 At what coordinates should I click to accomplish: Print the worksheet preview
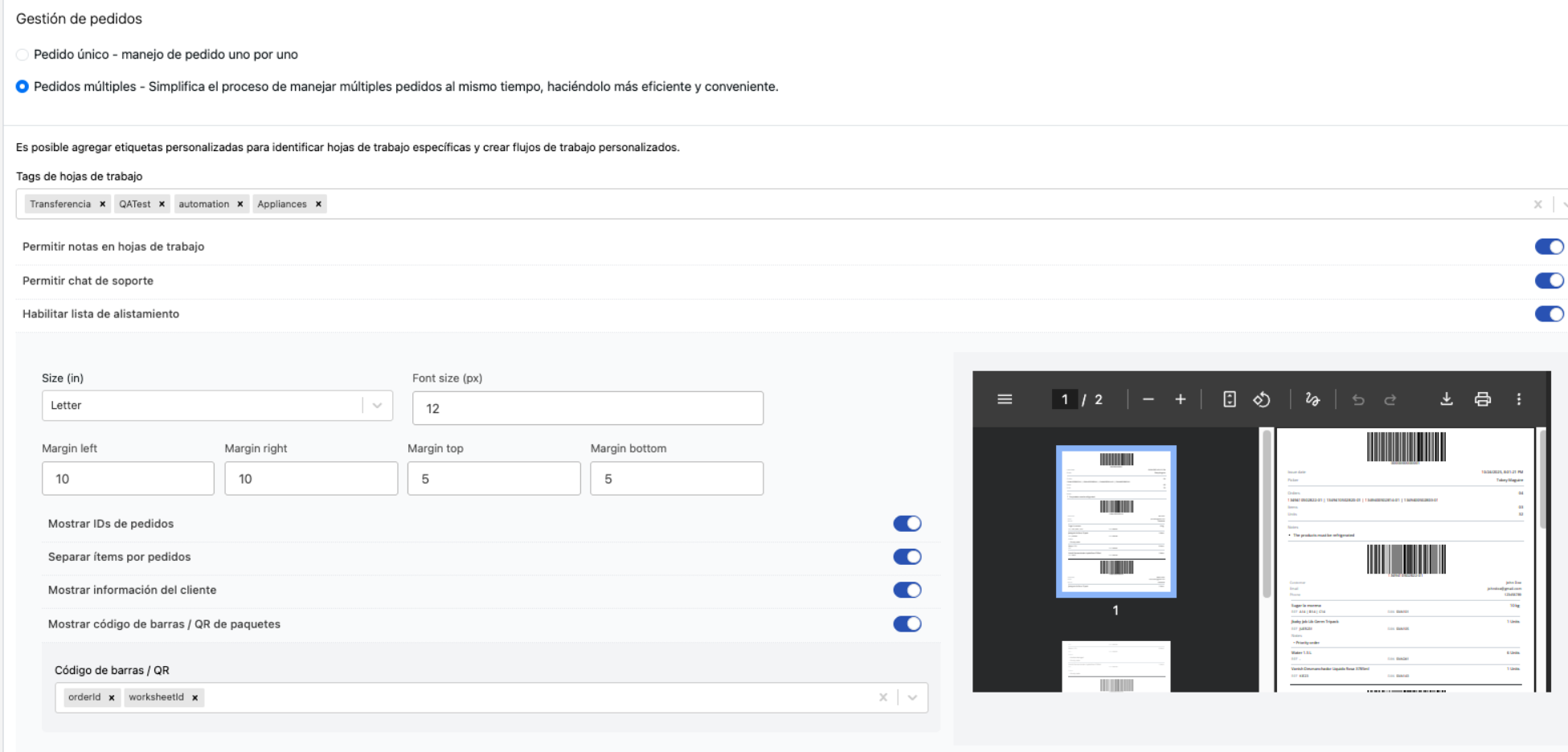point(1484,400)
